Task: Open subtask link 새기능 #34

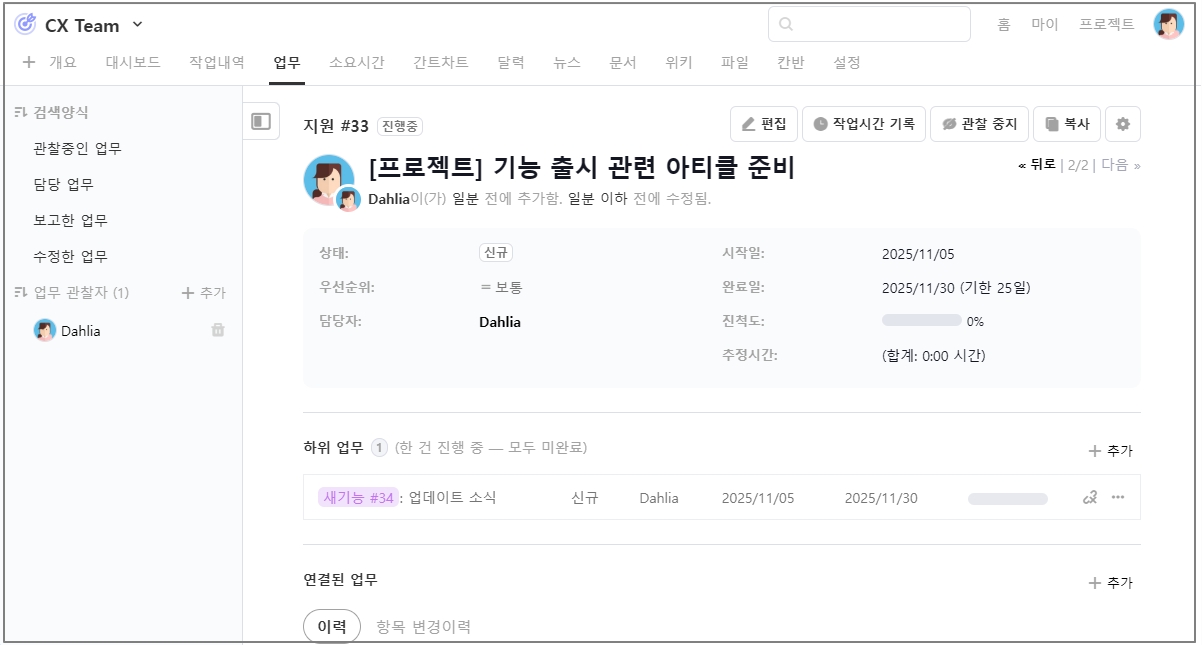Action: (x=358, y=498)
